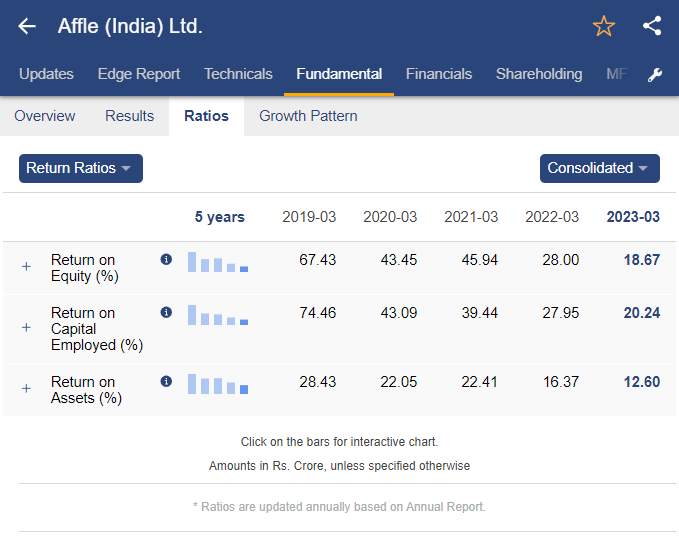Screen dimensions: 679x539
Task: Show info for Return on Assets
Action: 166,381
